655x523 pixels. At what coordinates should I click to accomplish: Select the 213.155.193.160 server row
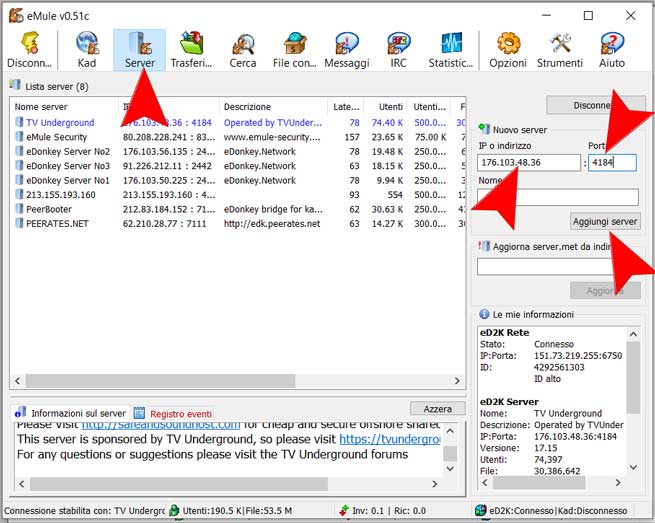point(238,195)
